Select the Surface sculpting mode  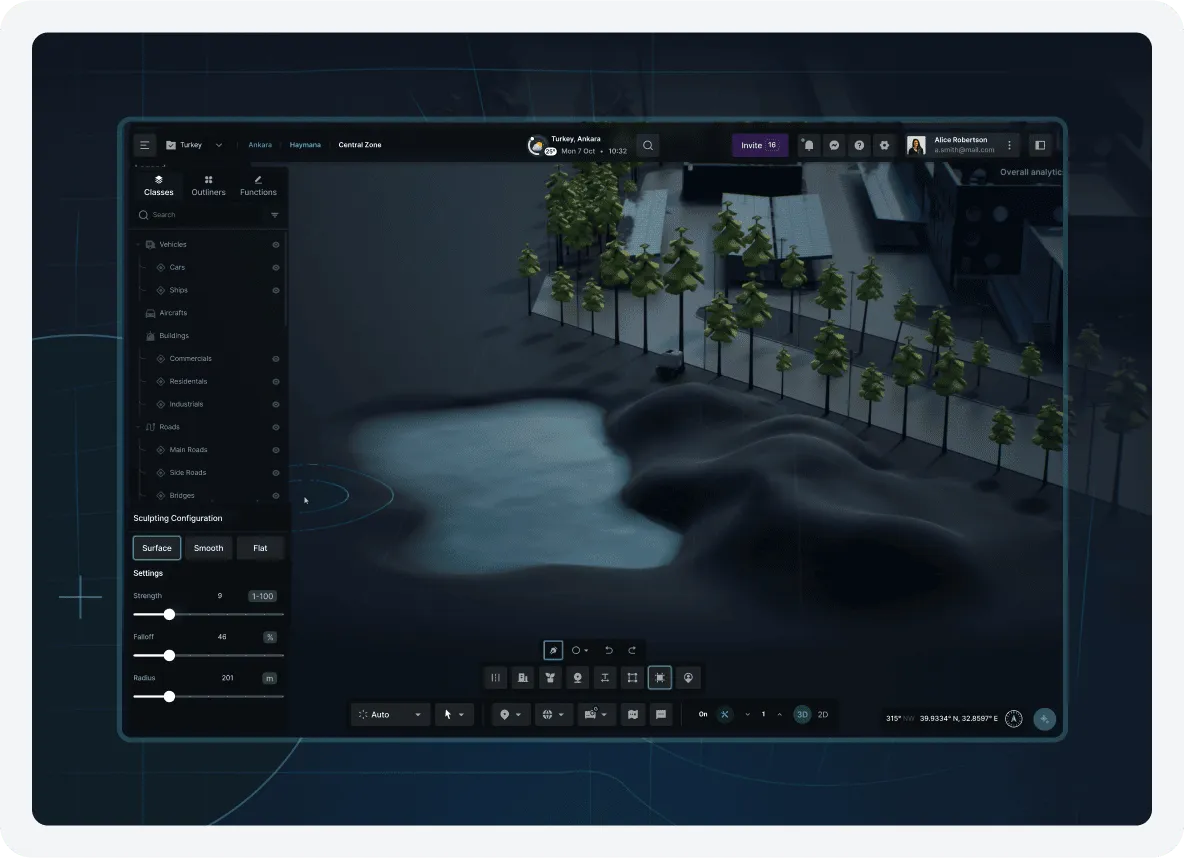[157, 548]
